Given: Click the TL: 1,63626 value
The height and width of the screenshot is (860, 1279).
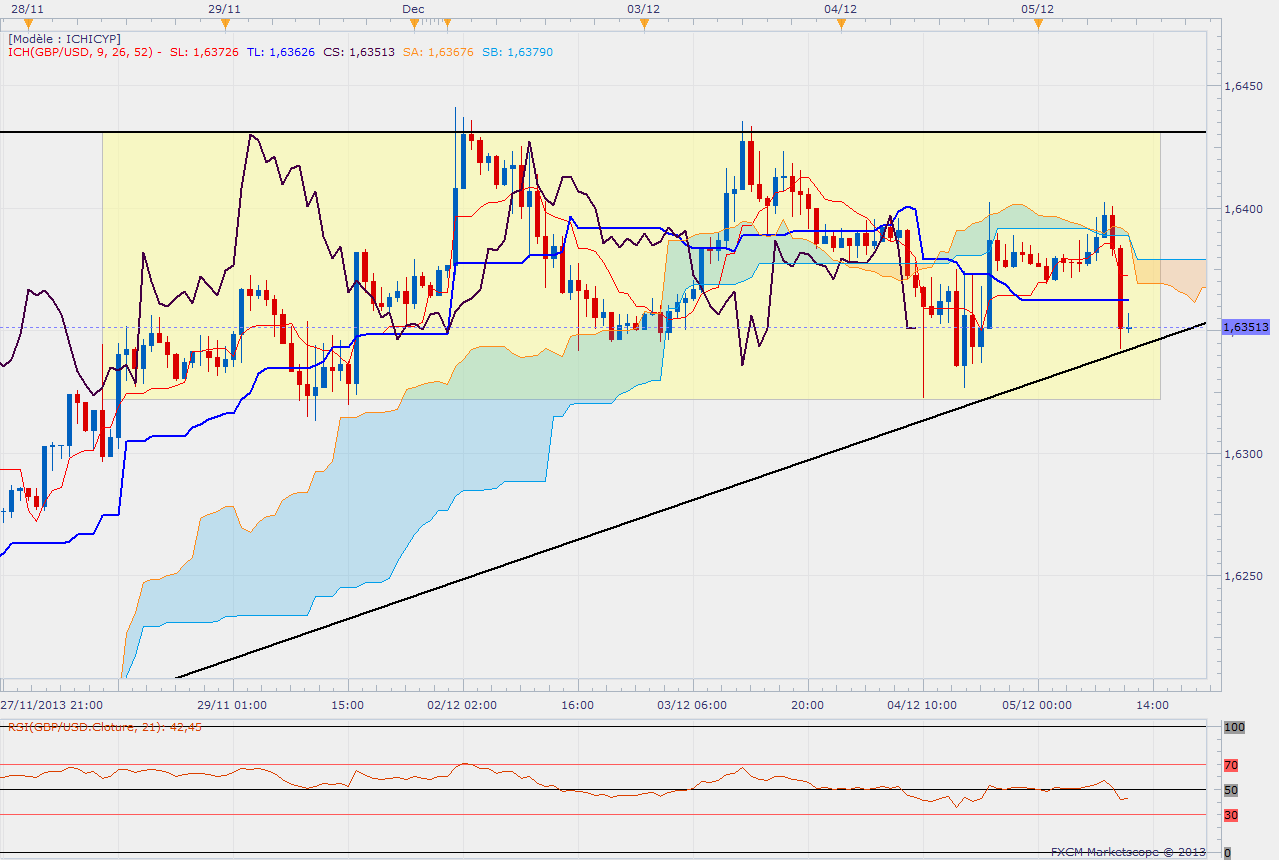Looking at the screenshot, I should coord(281,52).
